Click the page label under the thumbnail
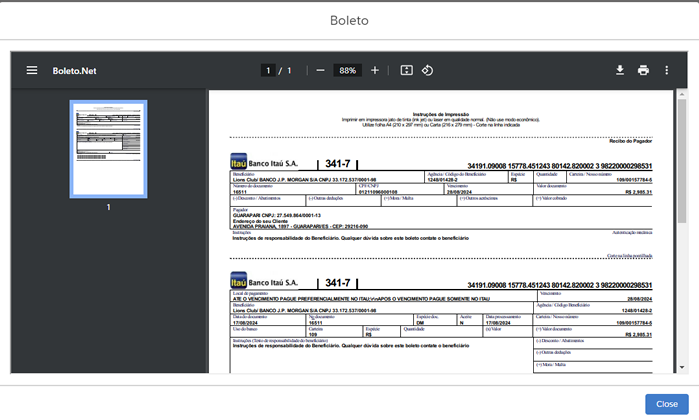Image resolution: width=699 pixels, height=420 pixels. coord(108,207)
